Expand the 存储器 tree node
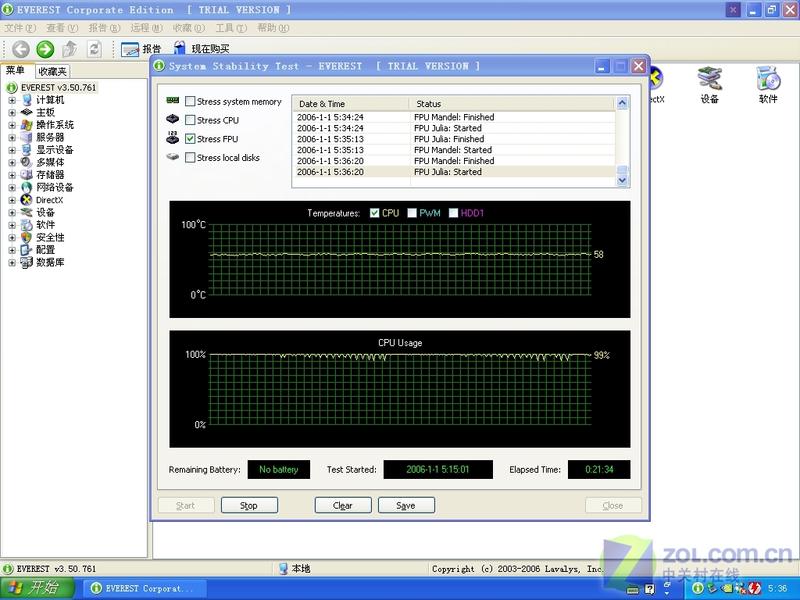800x600 pixels. click(x=12, y=175)
